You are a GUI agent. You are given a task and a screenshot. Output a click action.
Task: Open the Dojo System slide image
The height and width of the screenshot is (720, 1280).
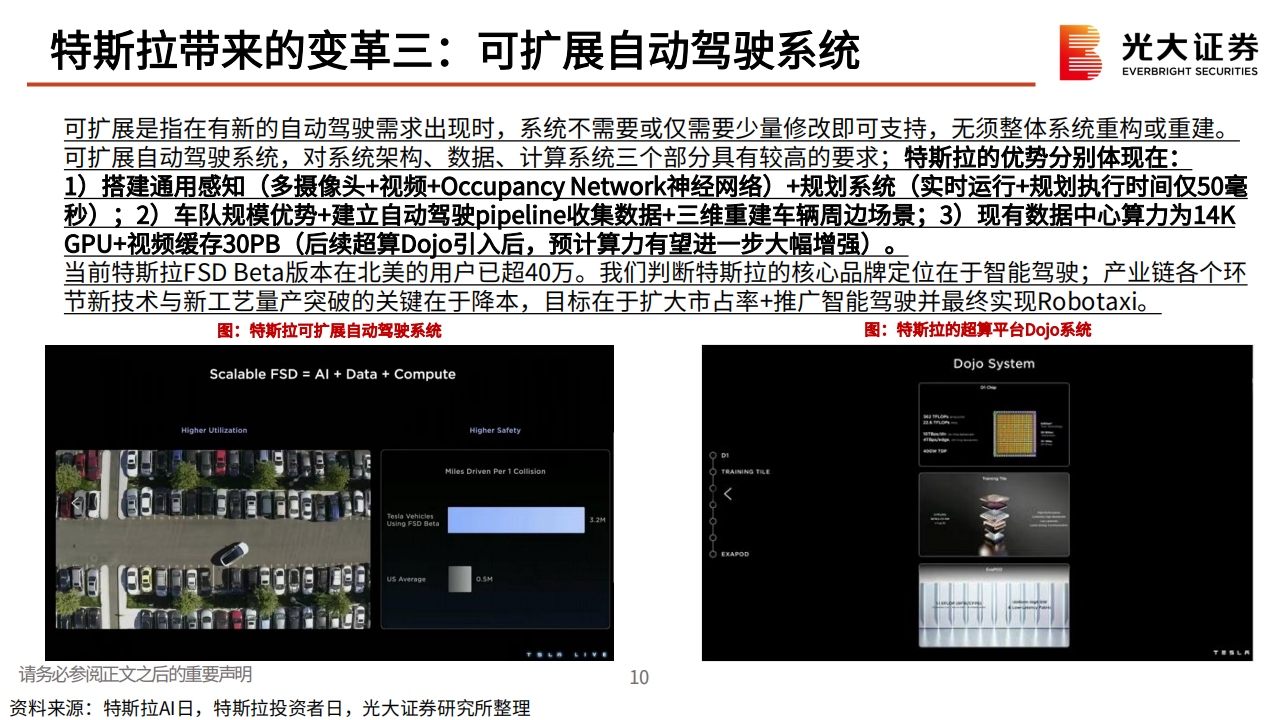(977, 503)
